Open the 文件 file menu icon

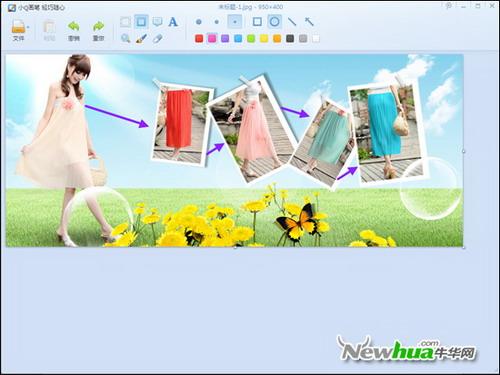click(18, 27)
